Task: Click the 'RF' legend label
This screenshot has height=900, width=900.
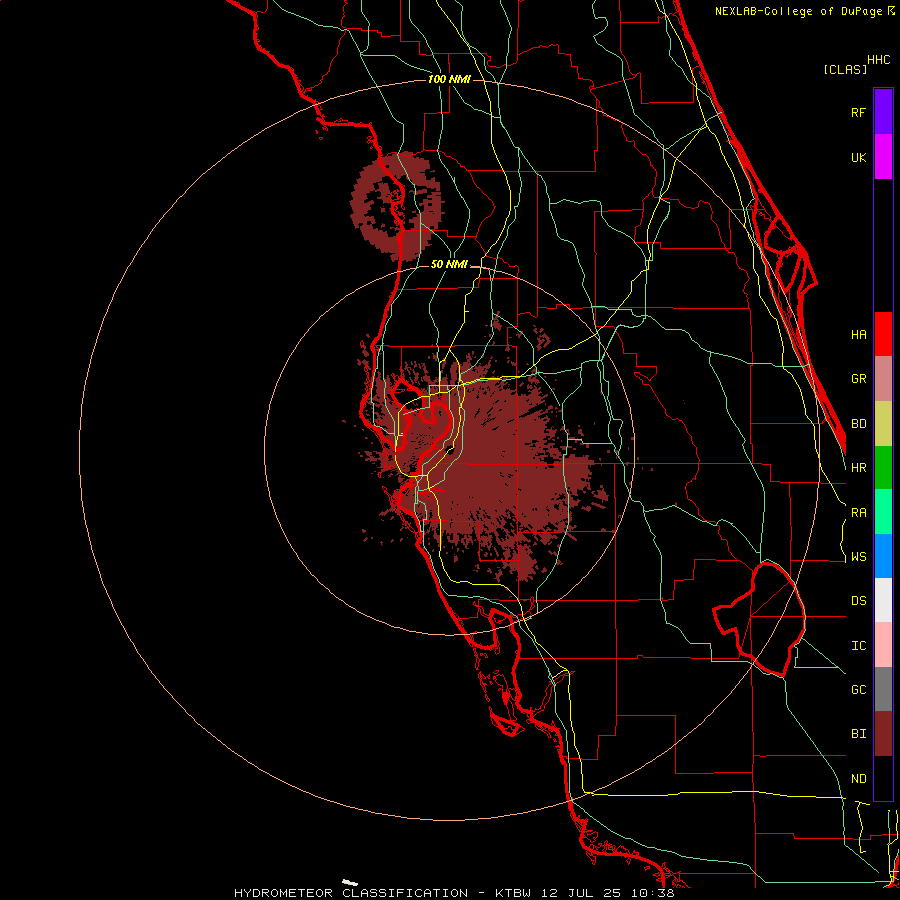Action: [x=858, y=112]
